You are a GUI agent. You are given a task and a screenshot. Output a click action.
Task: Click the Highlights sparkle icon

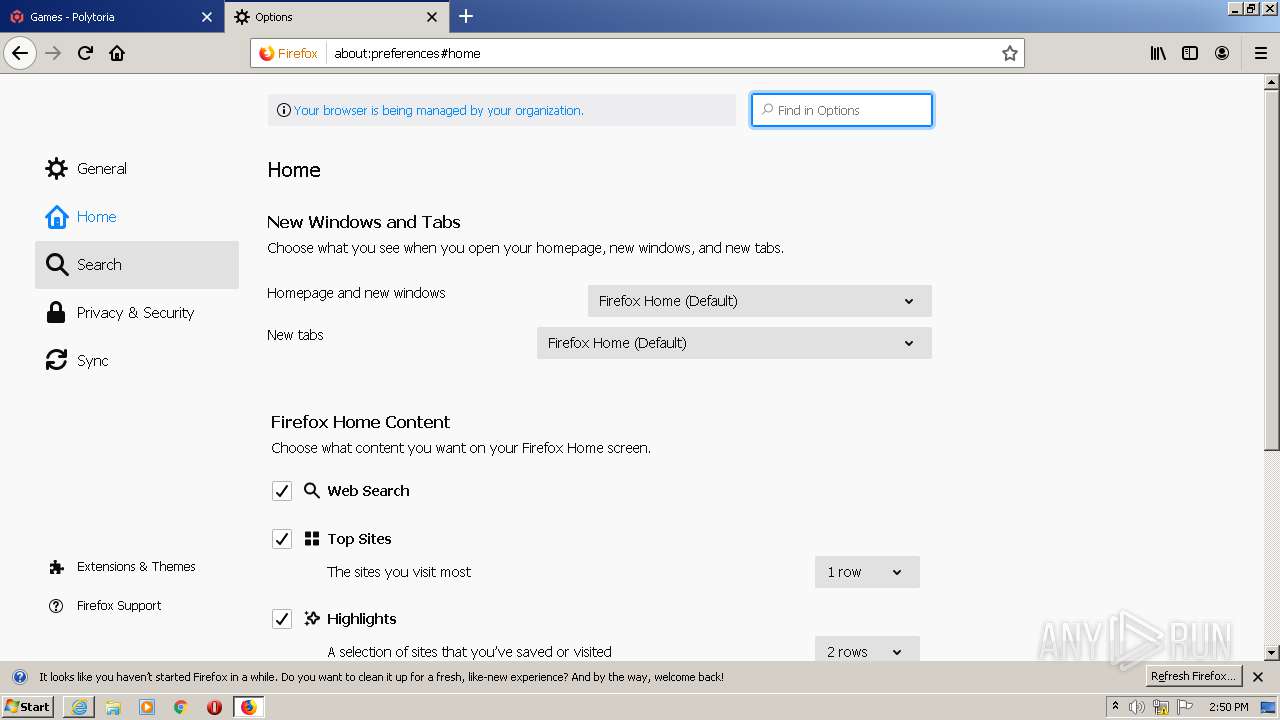(312, 619)
